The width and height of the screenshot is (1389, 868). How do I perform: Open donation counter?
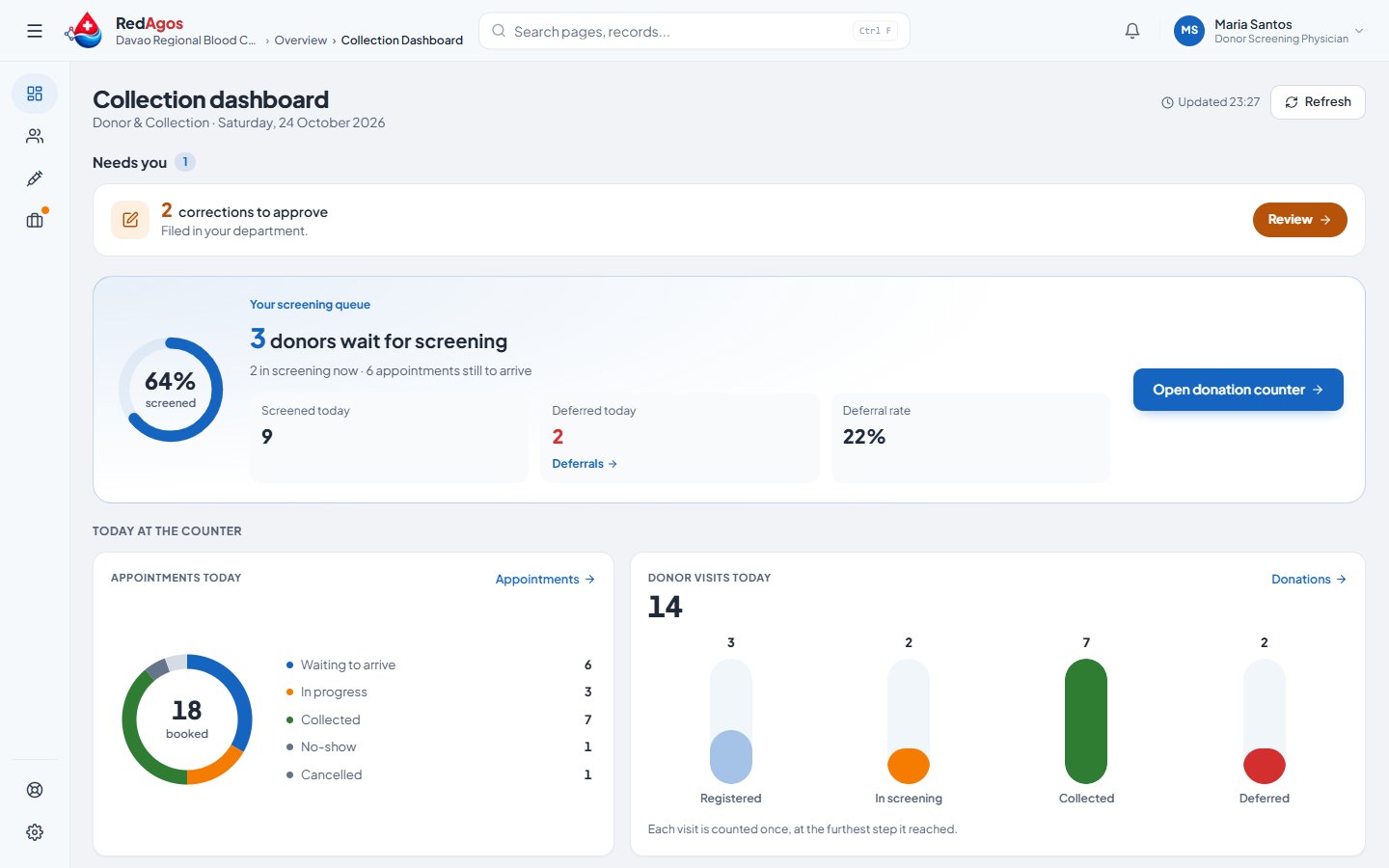(x=1238, y=390)
